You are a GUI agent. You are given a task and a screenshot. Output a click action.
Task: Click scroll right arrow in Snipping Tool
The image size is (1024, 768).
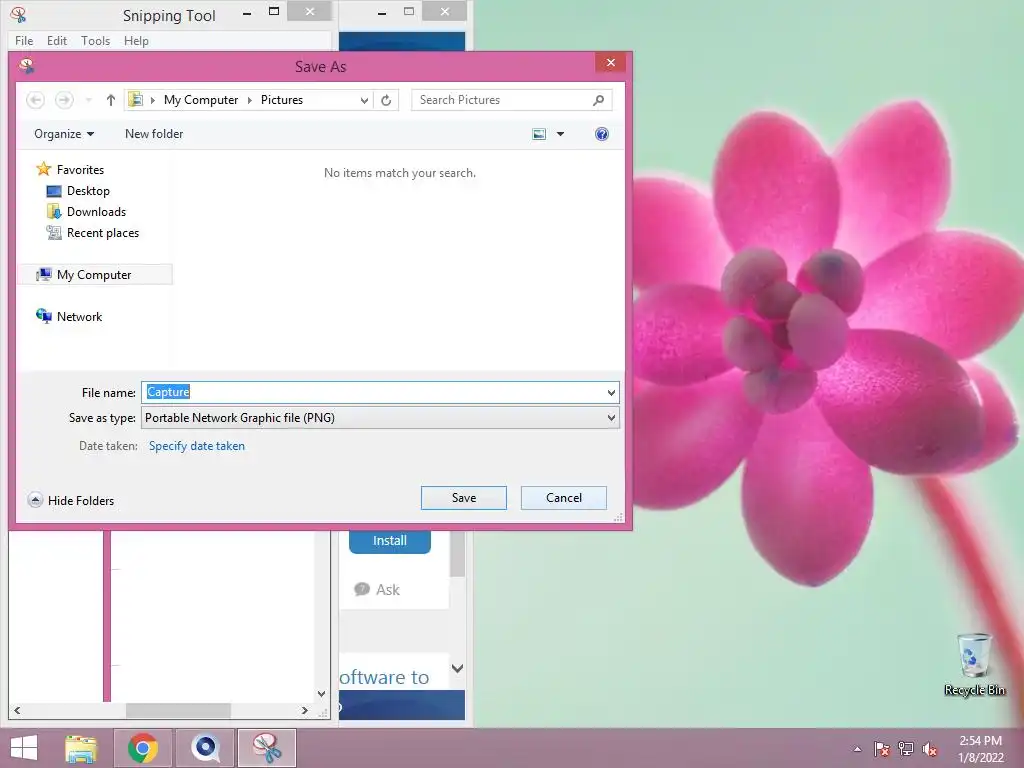pyautogui.click(x=304, y=710)
